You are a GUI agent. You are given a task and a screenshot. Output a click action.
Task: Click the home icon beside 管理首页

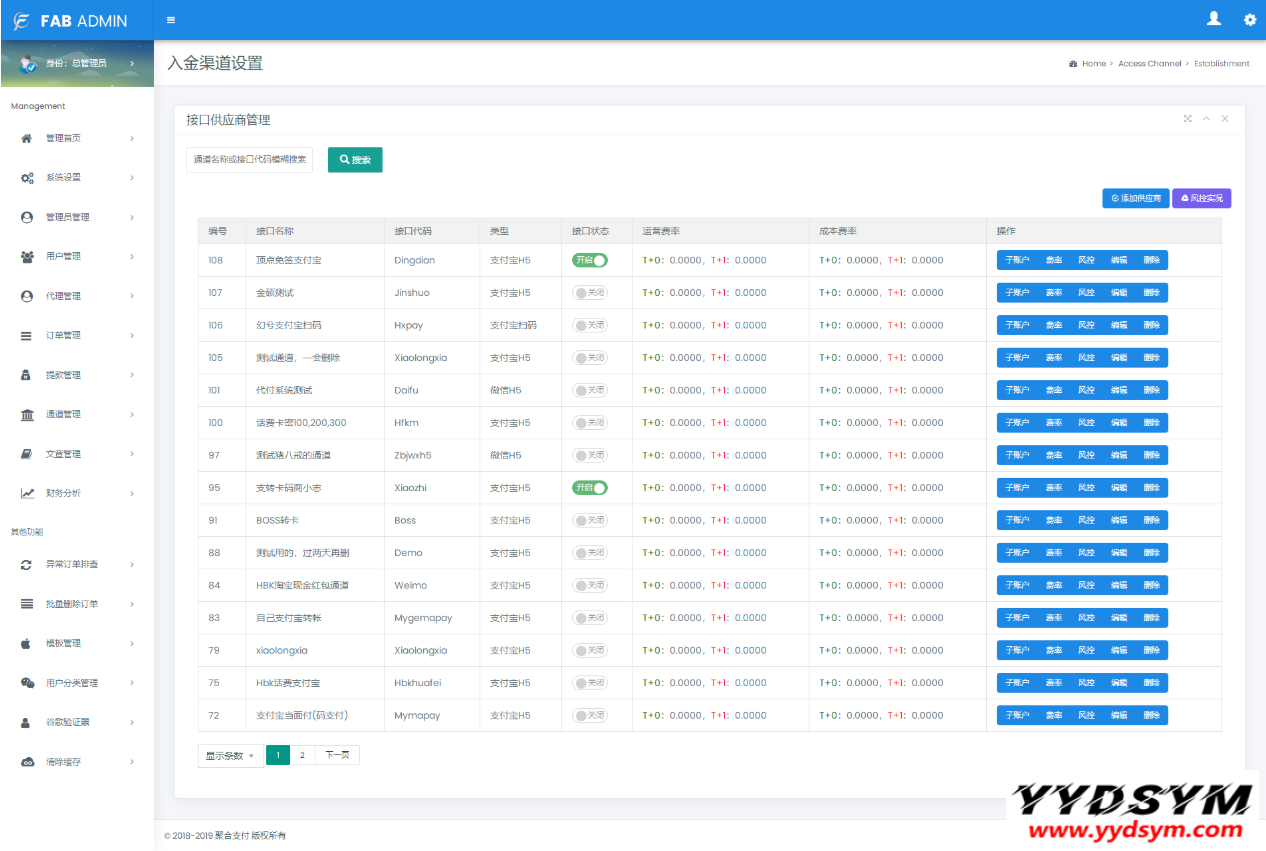pyautogui.click(x=27, y=138)
